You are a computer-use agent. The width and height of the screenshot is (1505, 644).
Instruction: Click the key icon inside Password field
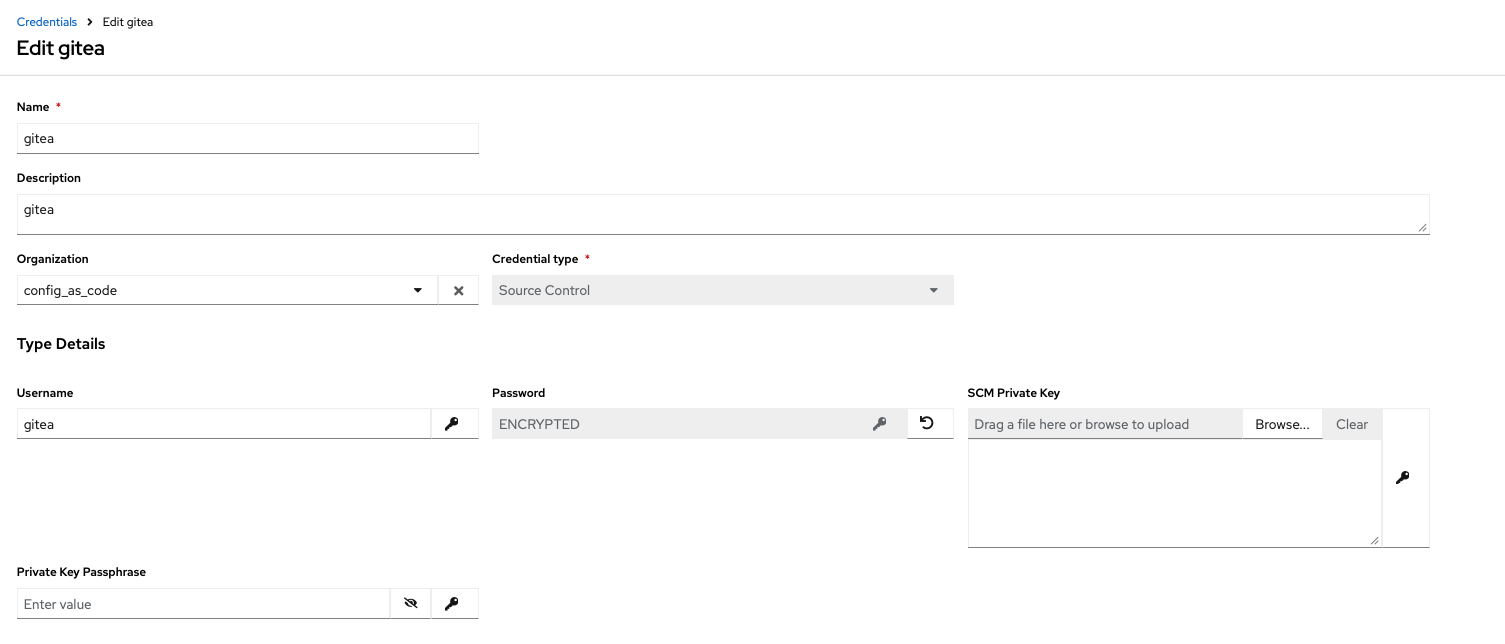[x=879, y=424]
